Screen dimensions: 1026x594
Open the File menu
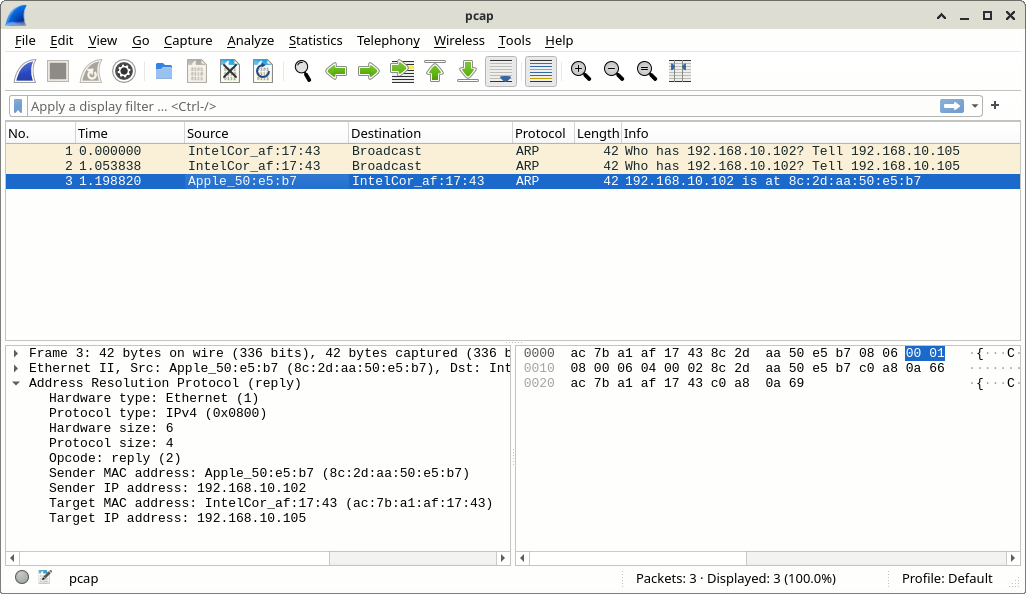tap(25, 41)
